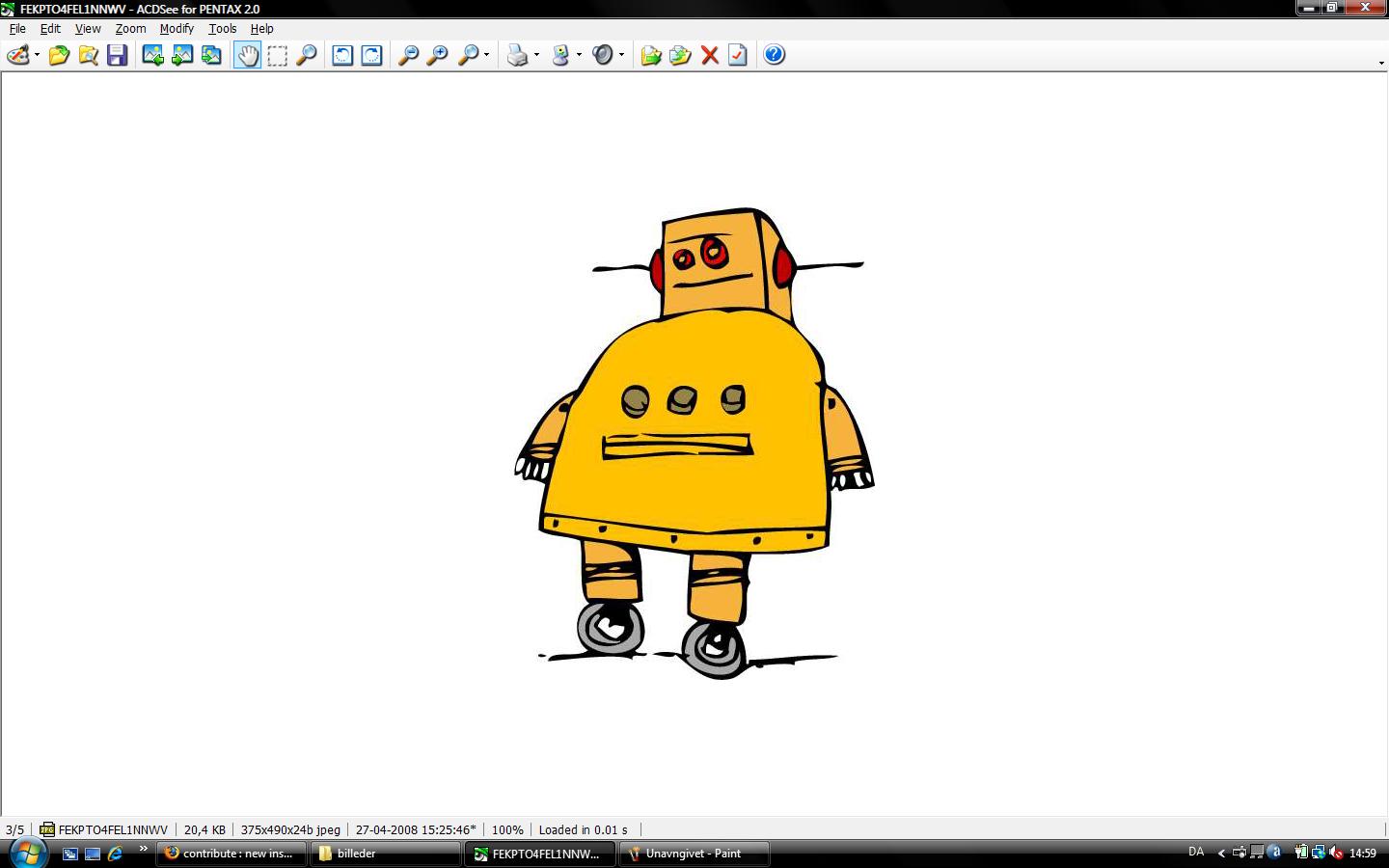Switch to Unavngivet - Paint taskbar button
The image size is (1389, 868).
pos(694,854)
